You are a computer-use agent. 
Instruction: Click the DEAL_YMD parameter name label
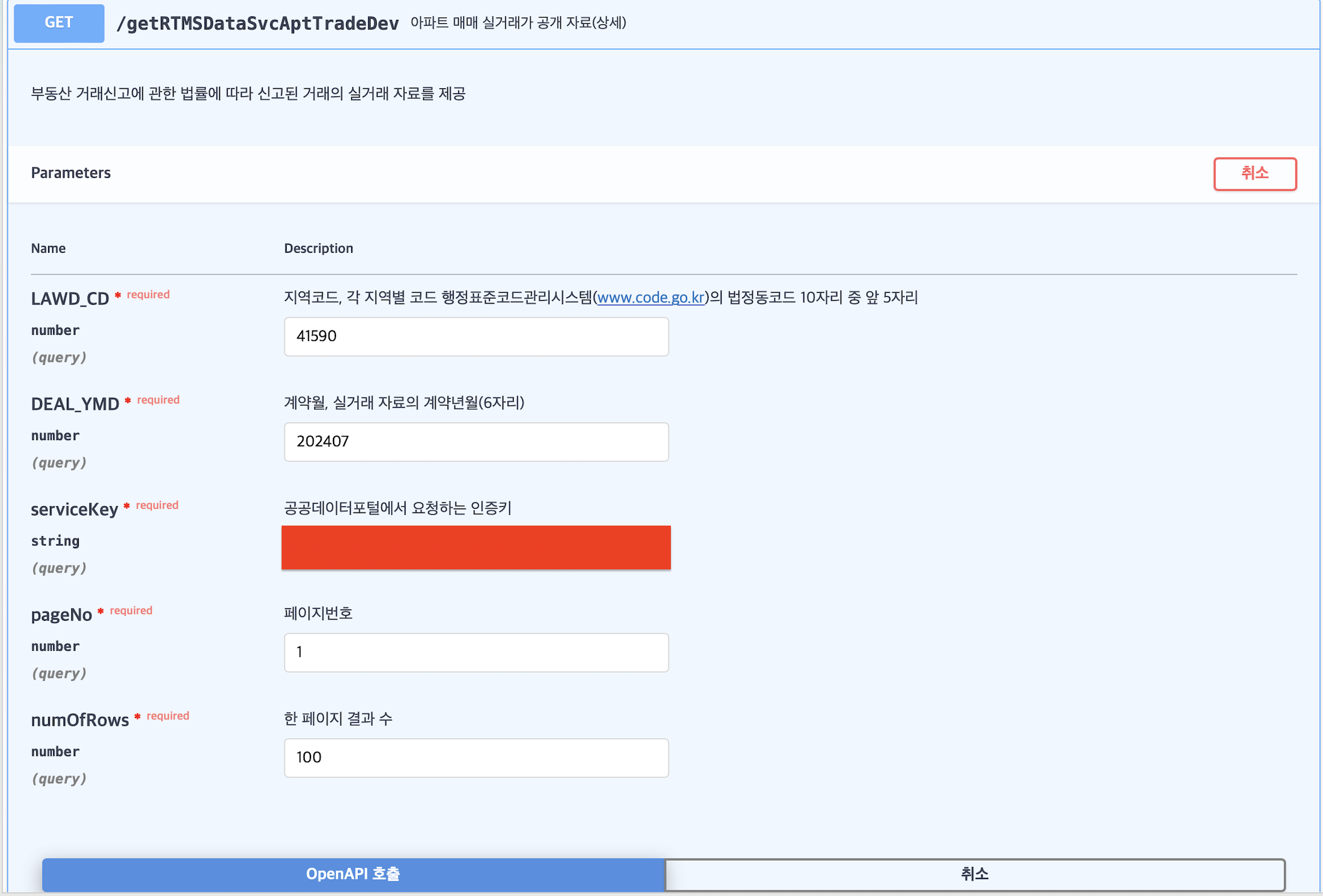coord(75,404)
